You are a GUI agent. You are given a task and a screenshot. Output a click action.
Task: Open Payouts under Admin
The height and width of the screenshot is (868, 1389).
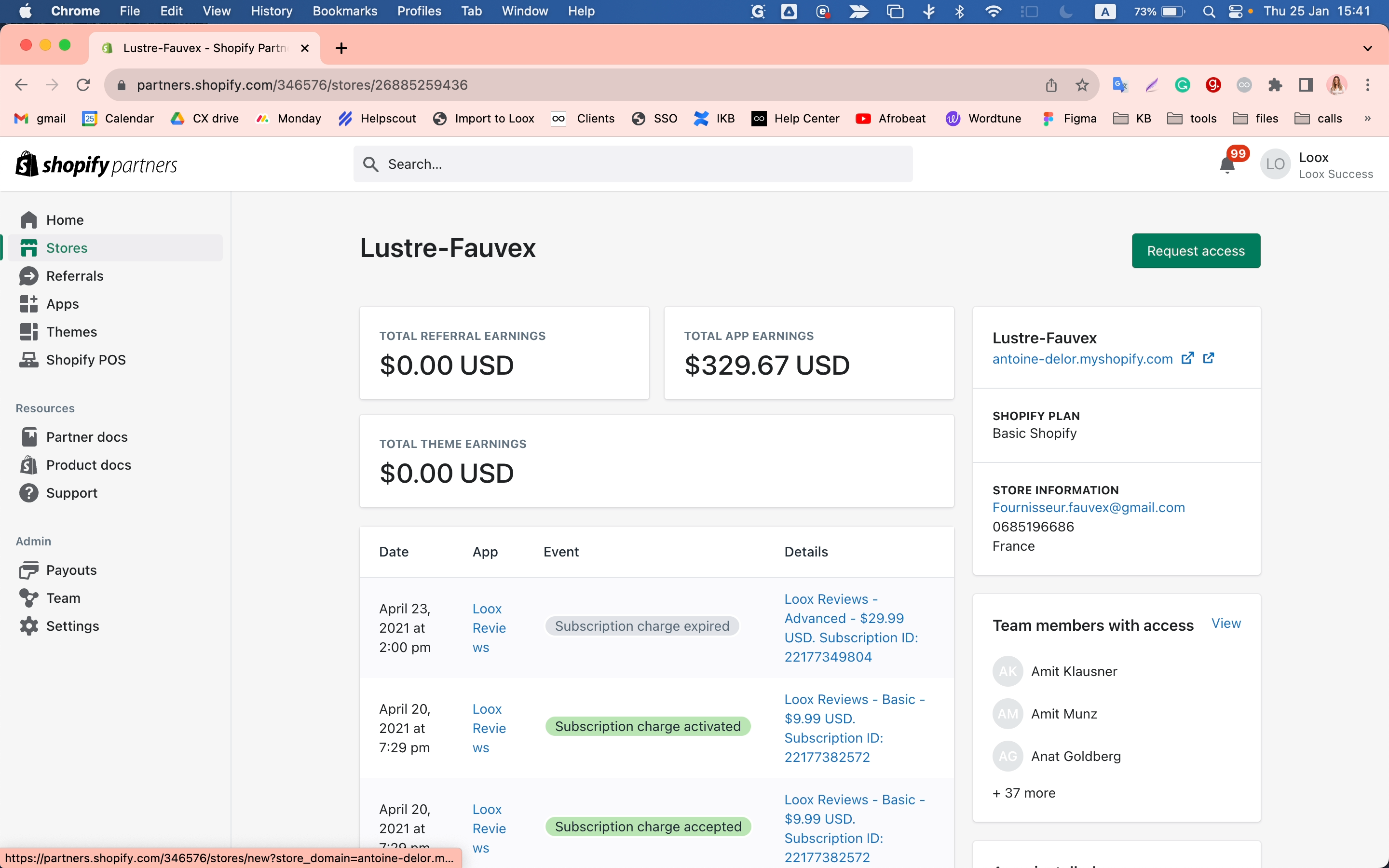pos(71,570)
